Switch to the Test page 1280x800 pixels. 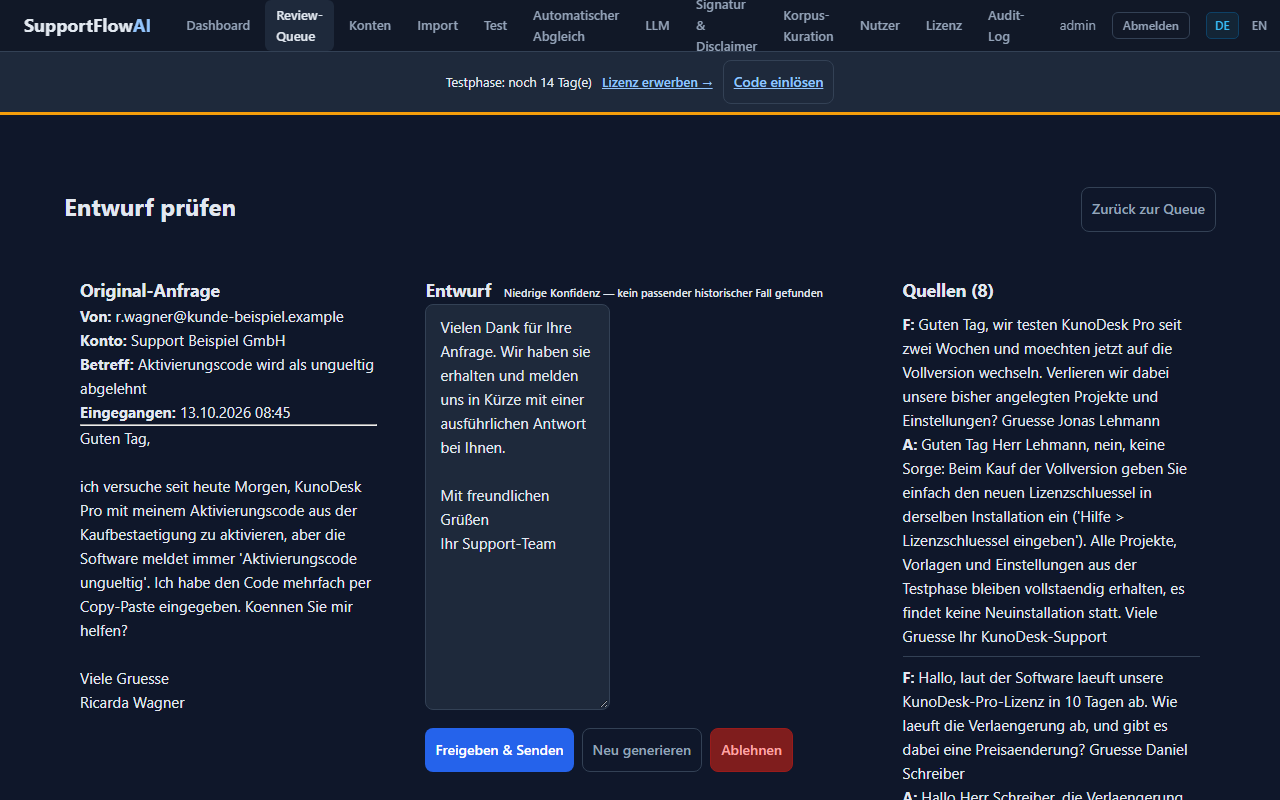coord(495,26)
